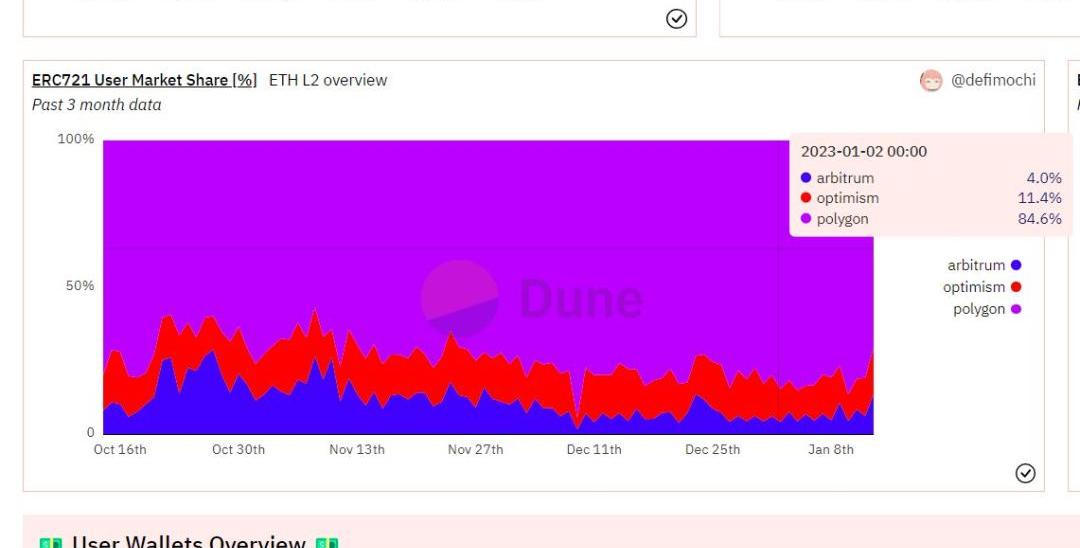Click the Dune watermark logo in the chart
Image resolution: width=1080 pixels, height=548 pixels.
click(532, 299)
